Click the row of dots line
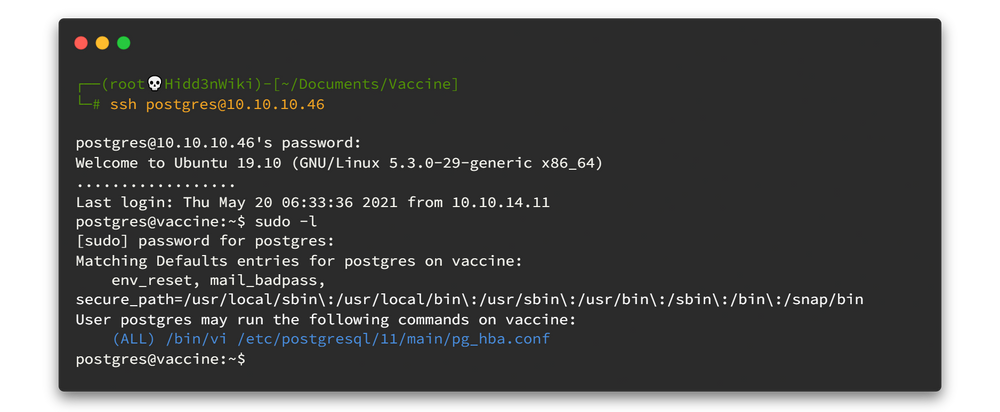 coord(155,182)
